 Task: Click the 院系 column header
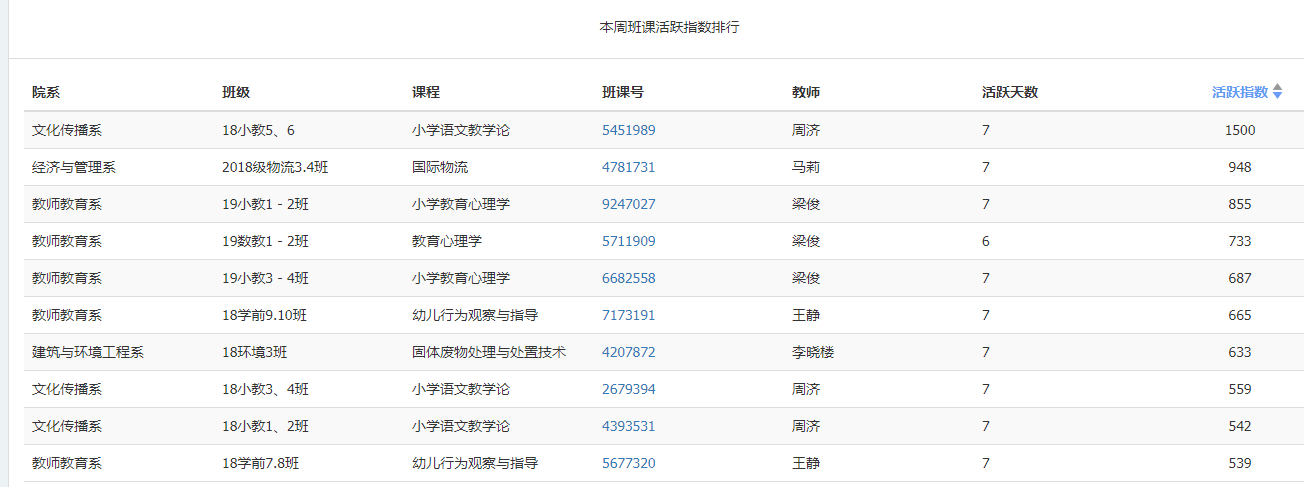click(x=46, y=92)
